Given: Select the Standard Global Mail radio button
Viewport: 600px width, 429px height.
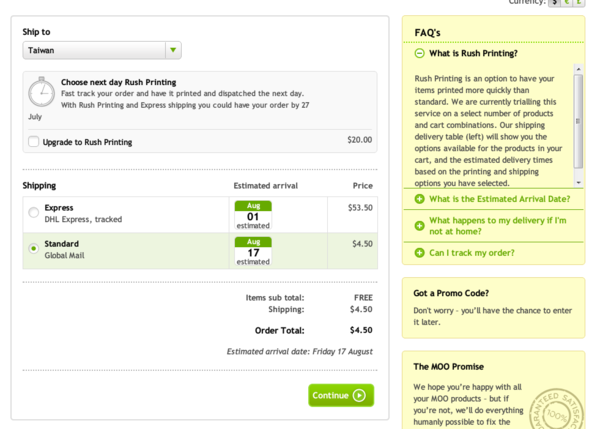Looking at the screenshot, I should [34, 248].
